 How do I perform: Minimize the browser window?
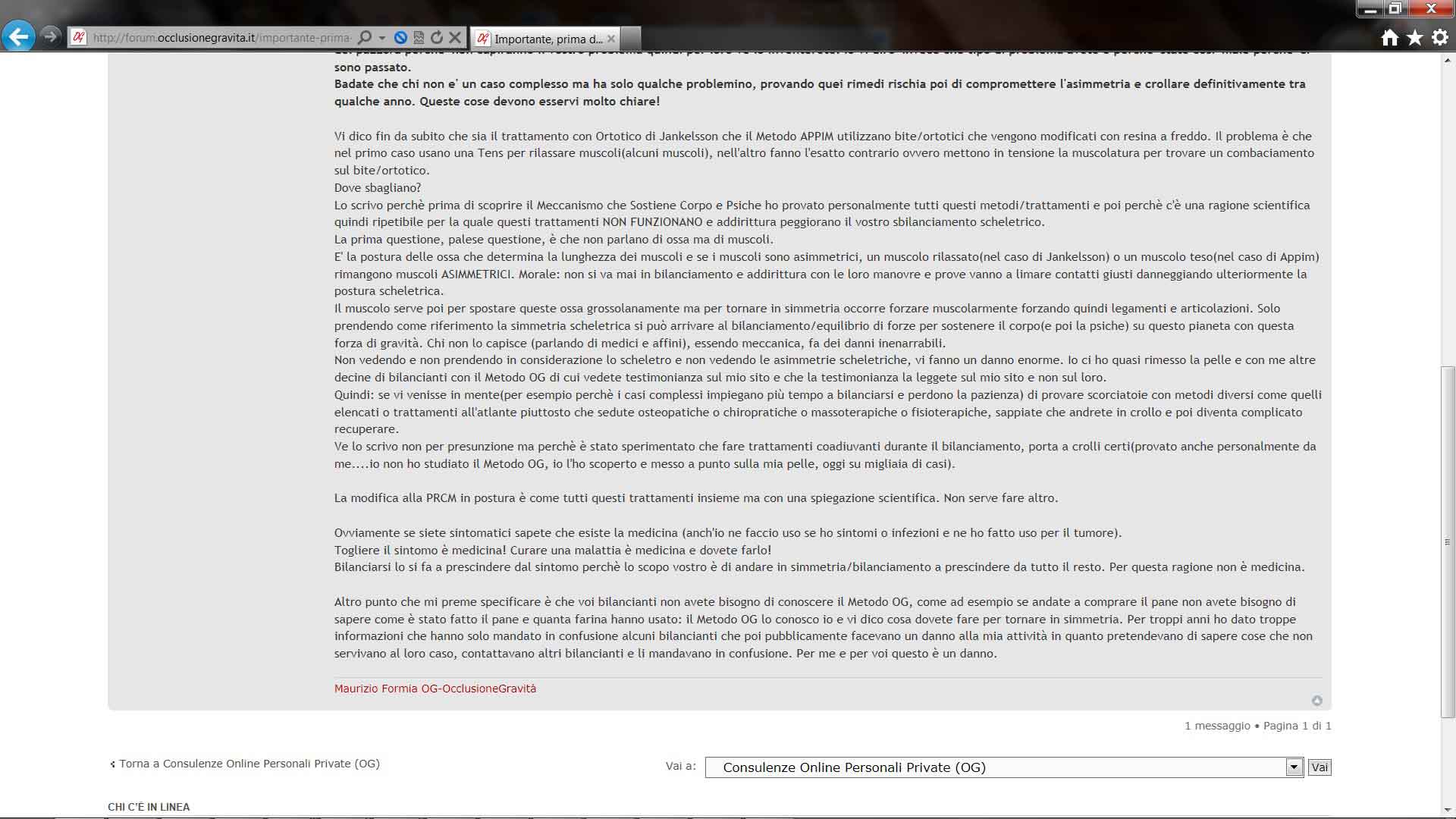1370,9
